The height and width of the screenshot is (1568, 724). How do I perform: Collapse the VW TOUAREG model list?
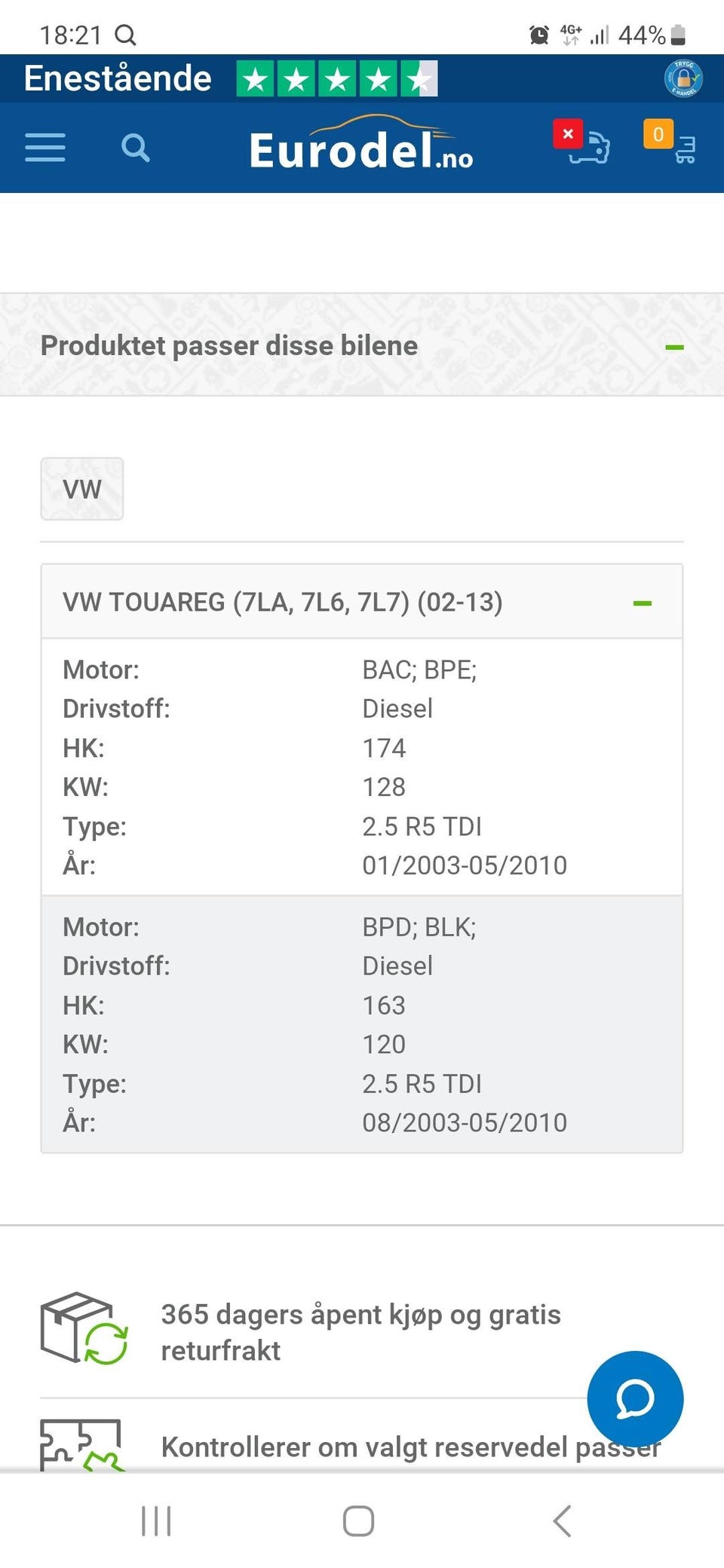642,603
